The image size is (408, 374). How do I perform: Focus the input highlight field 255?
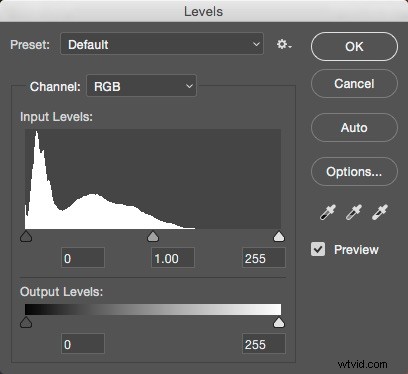tap(264, 258)
